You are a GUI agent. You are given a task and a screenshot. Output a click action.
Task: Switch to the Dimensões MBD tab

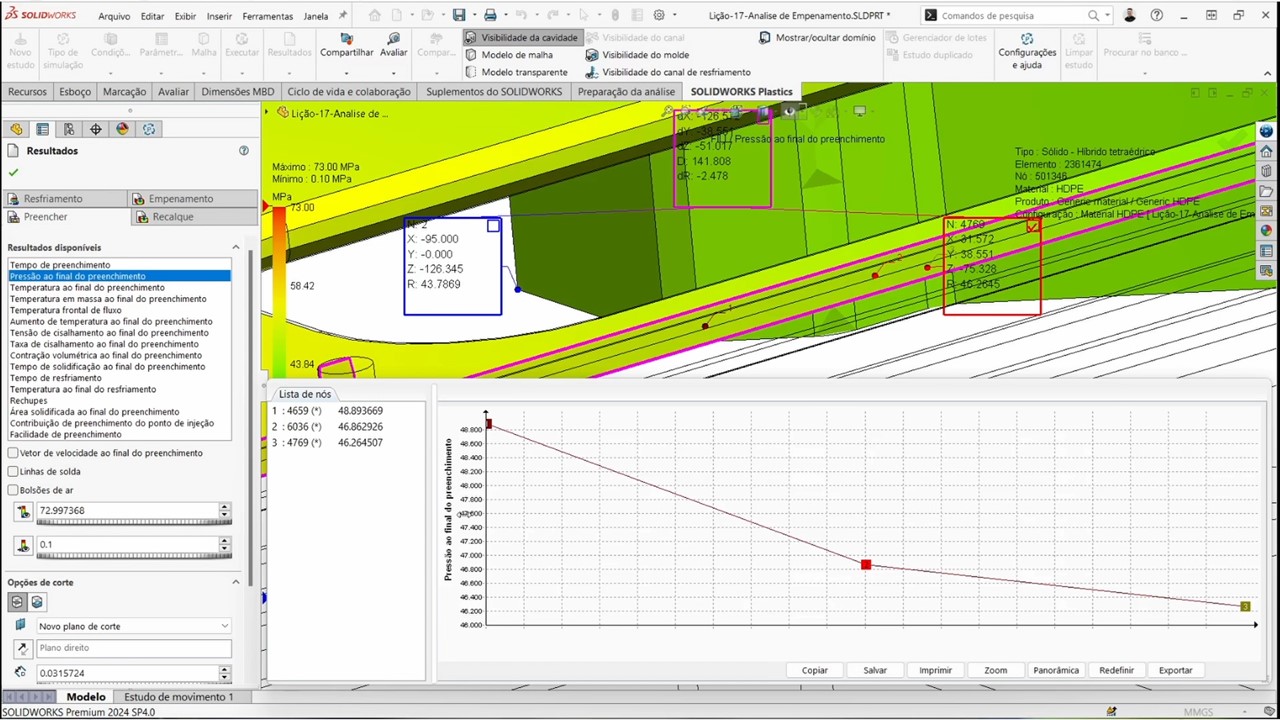pyautogui.click(x=237, y=91)
